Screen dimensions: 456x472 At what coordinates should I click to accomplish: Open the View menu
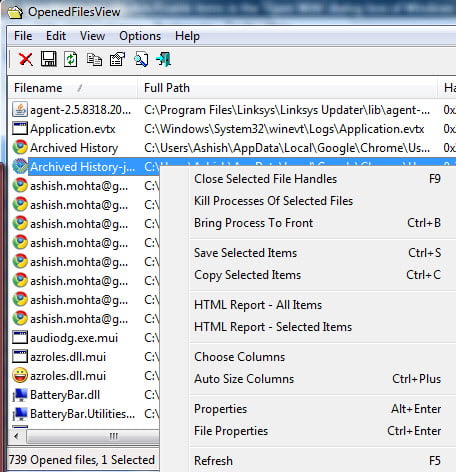click(92, 36)
